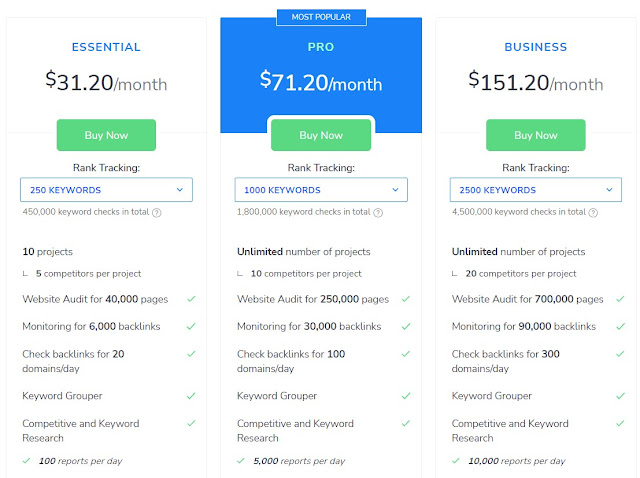Click checkmark beside Pro Competitive and Keyword Research
The height and width of the screenshot is (478, 640).
(406, 423)
